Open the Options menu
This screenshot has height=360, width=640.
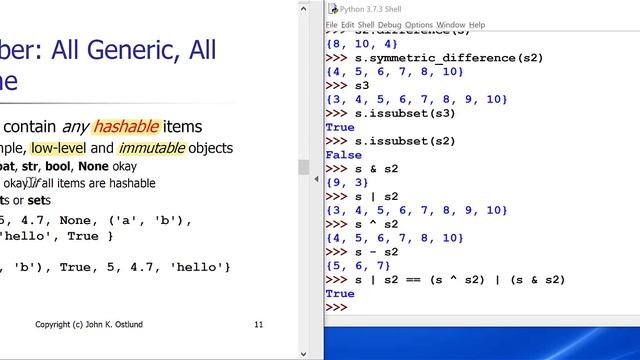[418, 25]
